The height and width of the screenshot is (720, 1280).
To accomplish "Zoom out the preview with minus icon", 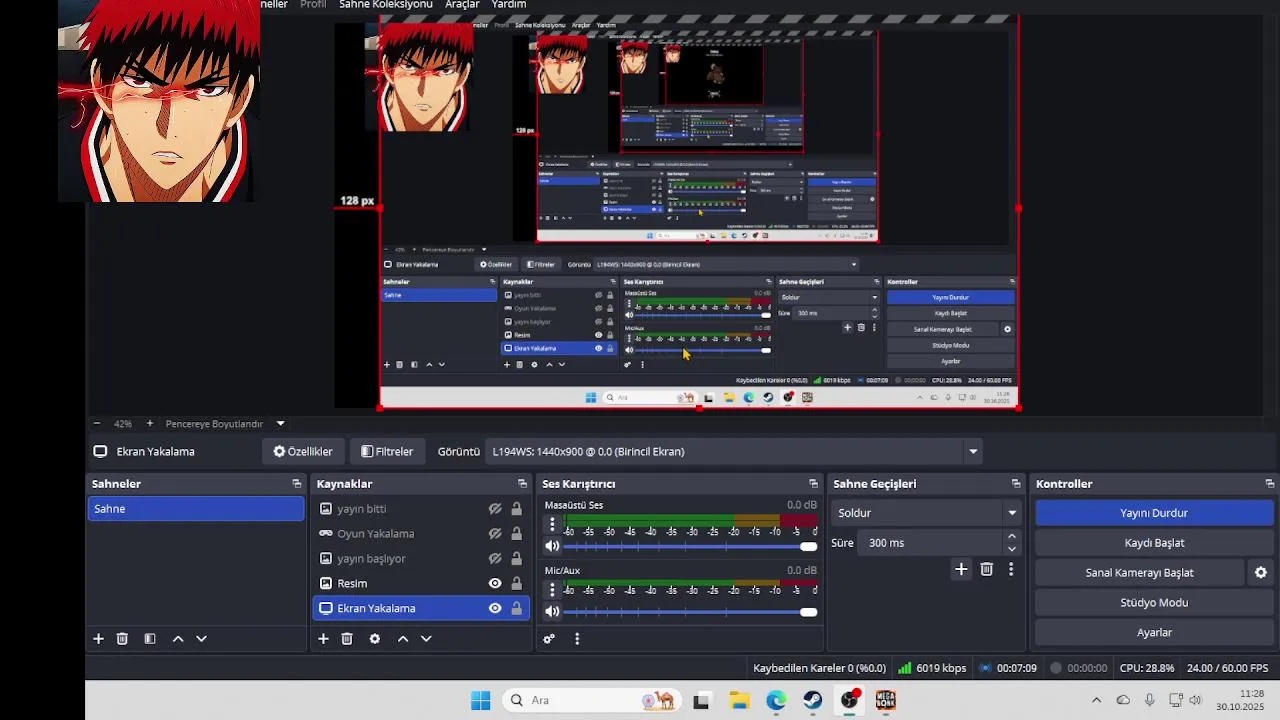I will (x=96, y=424).
